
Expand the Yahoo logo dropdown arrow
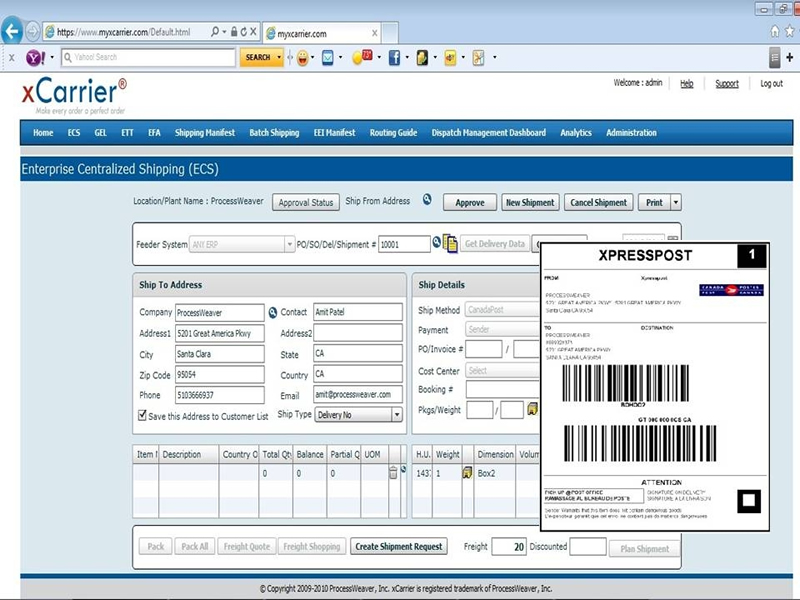coord(52,57)
